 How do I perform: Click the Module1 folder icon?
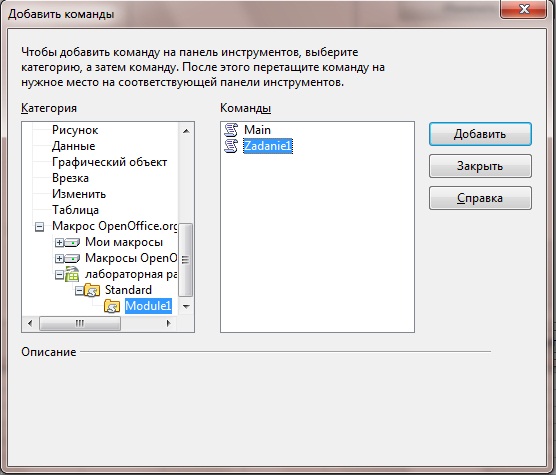point(112,306)
